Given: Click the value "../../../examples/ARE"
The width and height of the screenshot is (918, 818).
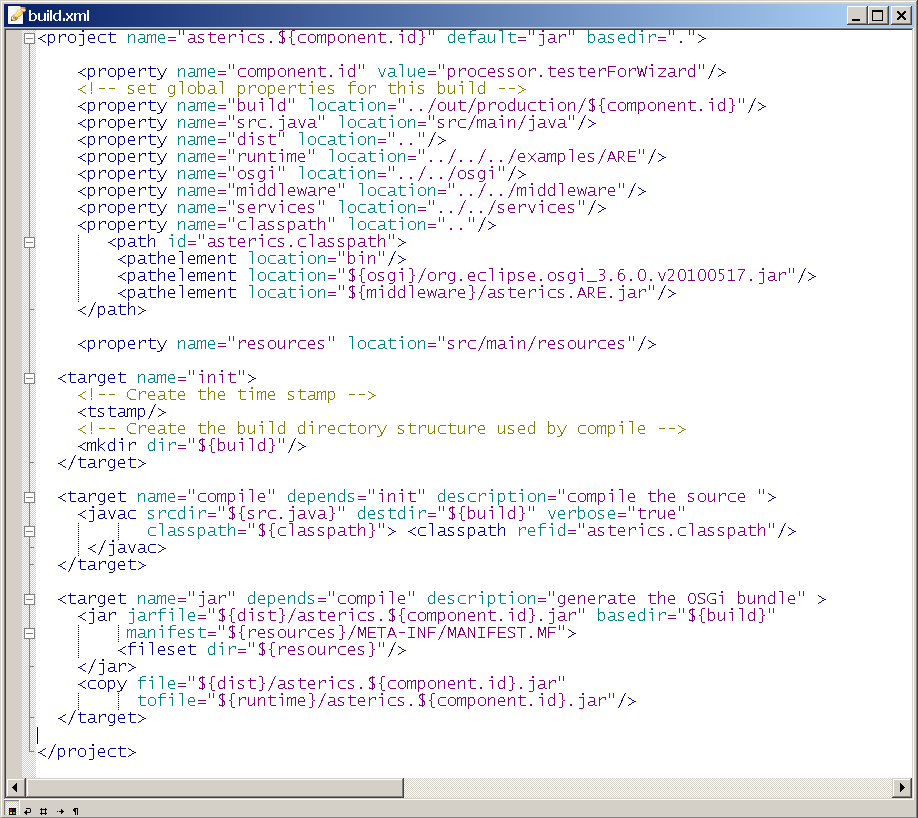Looking at the screenshot, I should pyautogui.click(x=532, y=156).
